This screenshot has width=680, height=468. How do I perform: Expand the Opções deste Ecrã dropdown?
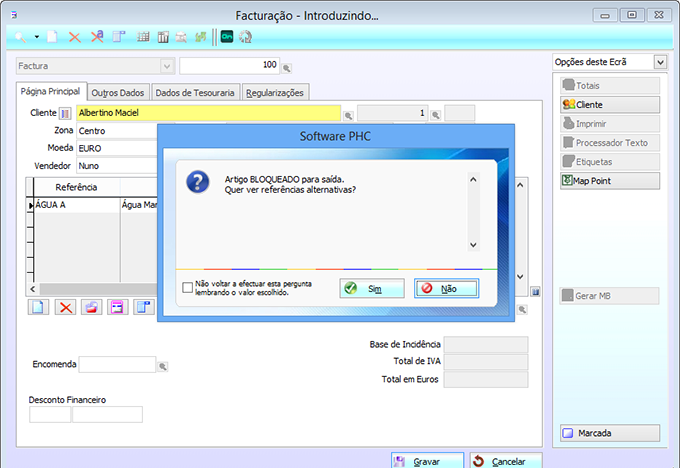(660, 62)
